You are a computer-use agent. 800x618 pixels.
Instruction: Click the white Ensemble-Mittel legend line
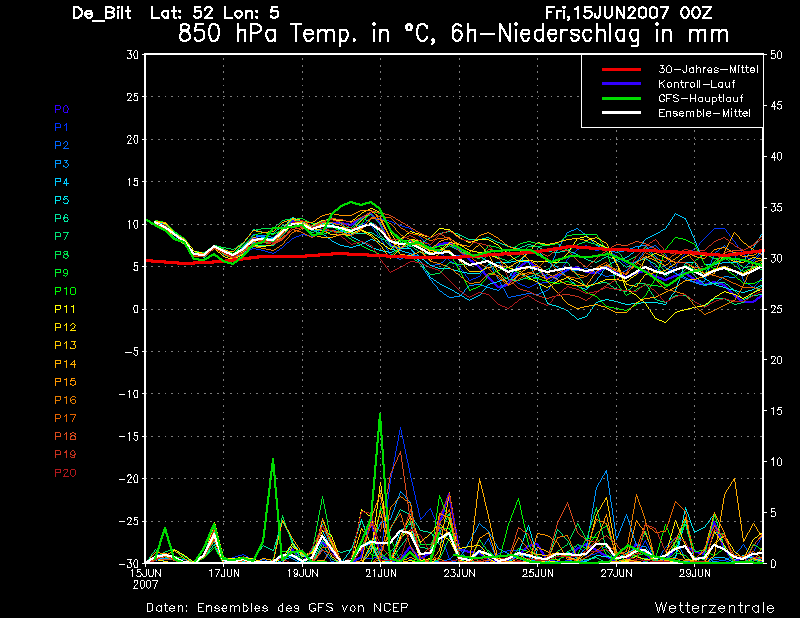pyautogui.click(x=621, y=113)
